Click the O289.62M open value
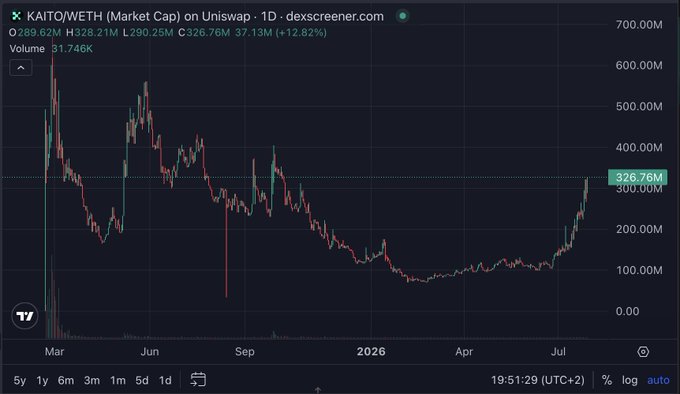This screenshot has height=394, width=680. 35,33
